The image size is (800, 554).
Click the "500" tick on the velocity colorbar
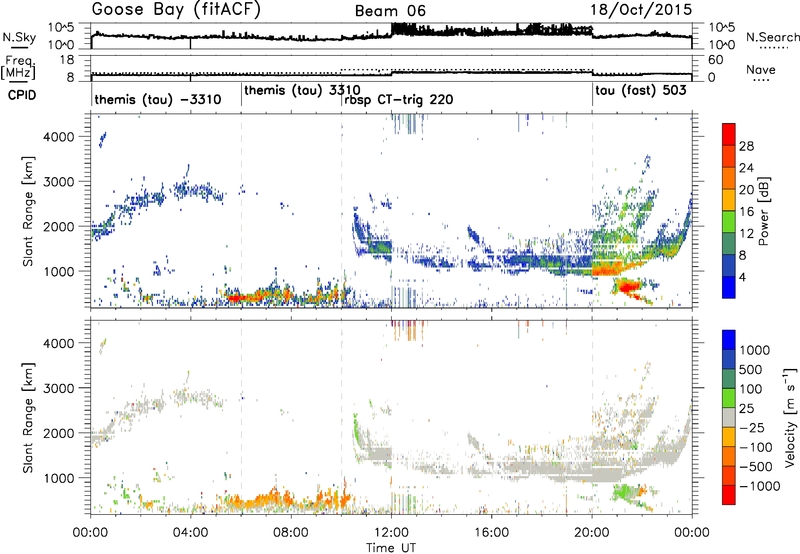[751, 370]
